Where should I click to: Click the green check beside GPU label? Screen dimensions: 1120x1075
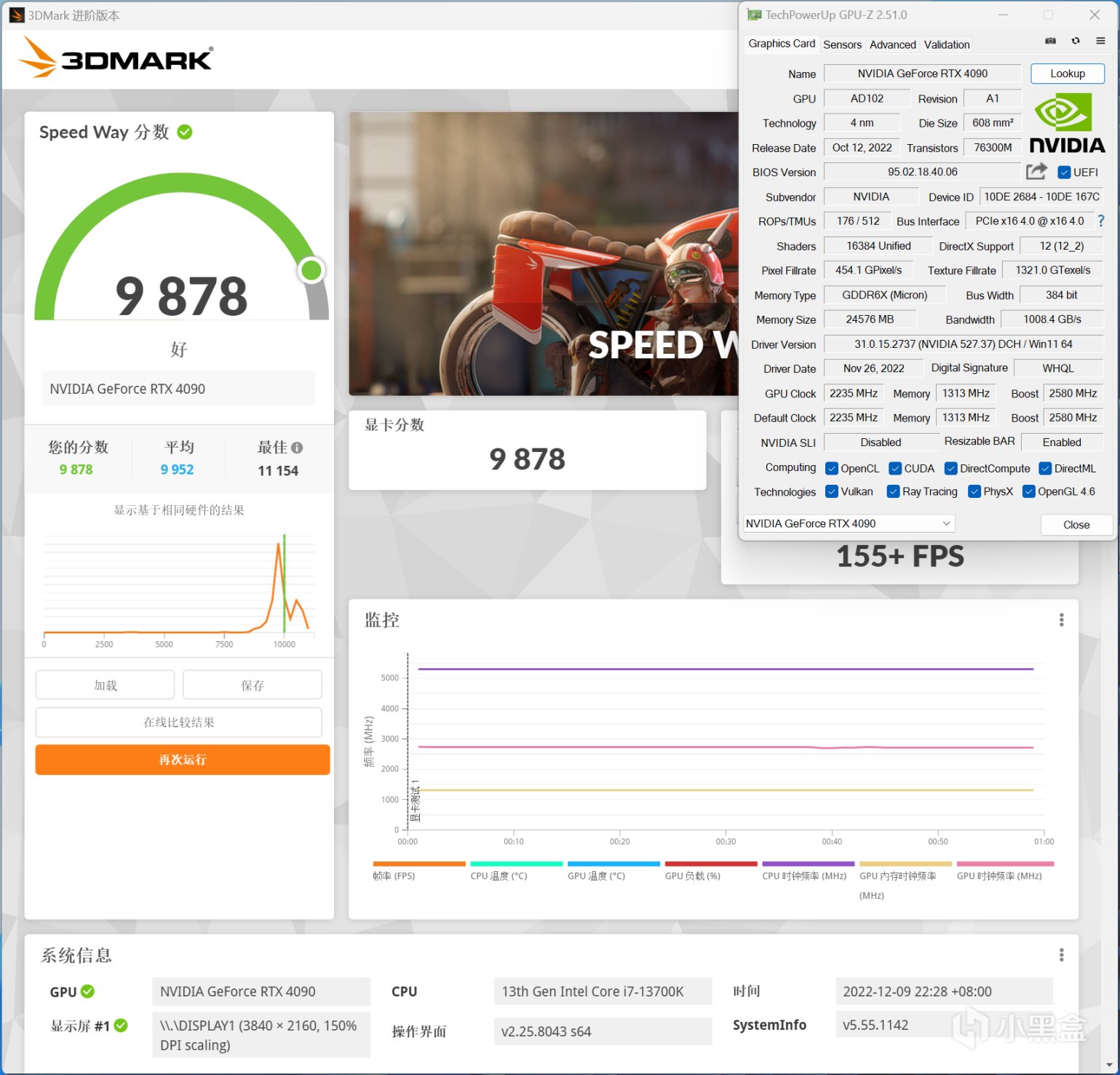[87, 991]
